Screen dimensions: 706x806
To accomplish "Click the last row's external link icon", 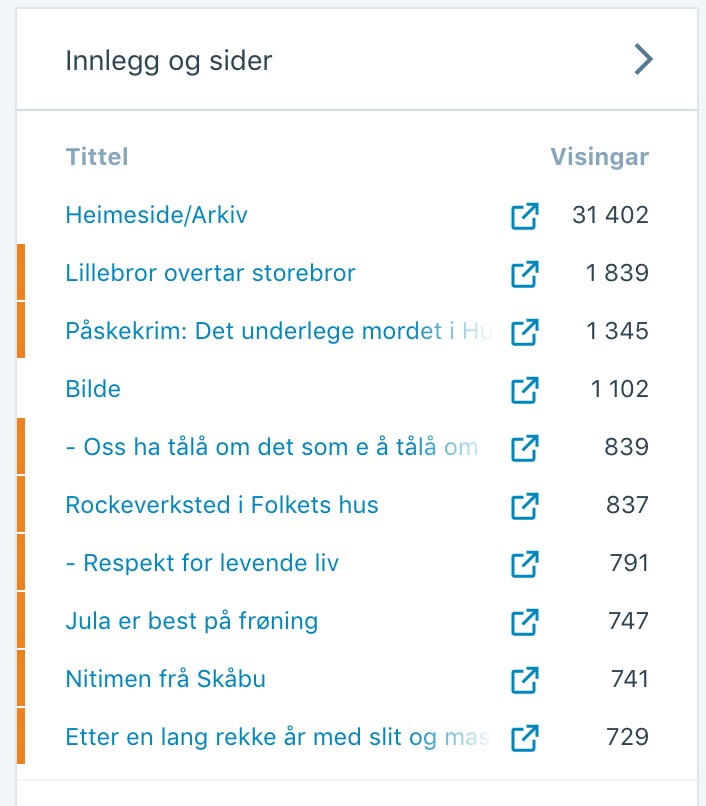I will 525,737.
